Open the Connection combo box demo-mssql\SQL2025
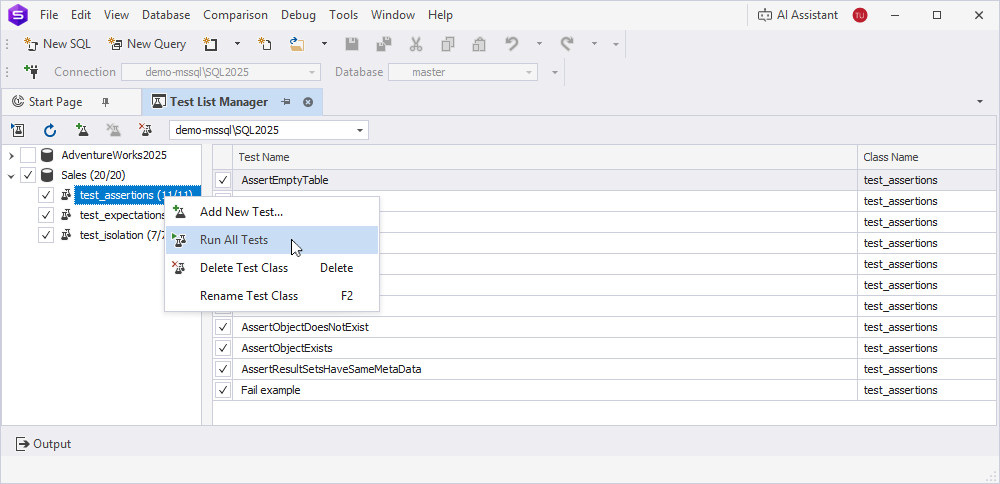The width and height of the screenshot is (1000, 484). [221, 72]
